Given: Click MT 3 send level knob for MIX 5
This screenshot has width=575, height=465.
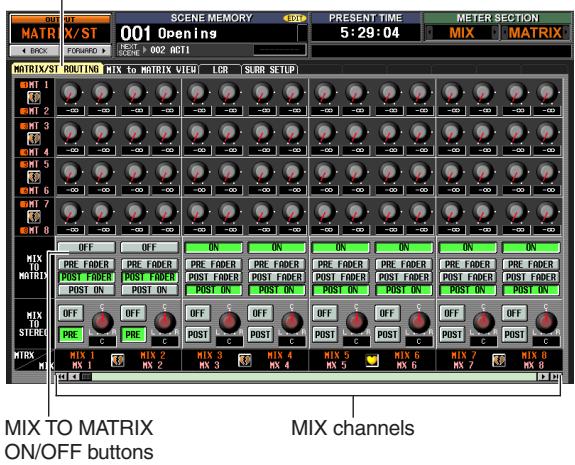Looking at the screenshot, I should [x=325, y=132].
